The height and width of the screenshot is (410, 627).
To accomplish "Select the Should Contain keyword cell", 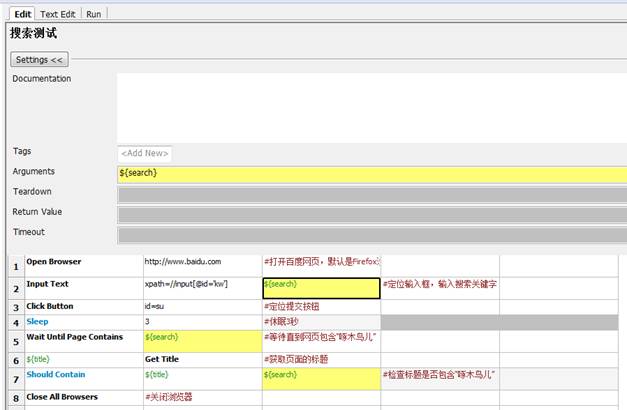I will click(x=84, y=379).
